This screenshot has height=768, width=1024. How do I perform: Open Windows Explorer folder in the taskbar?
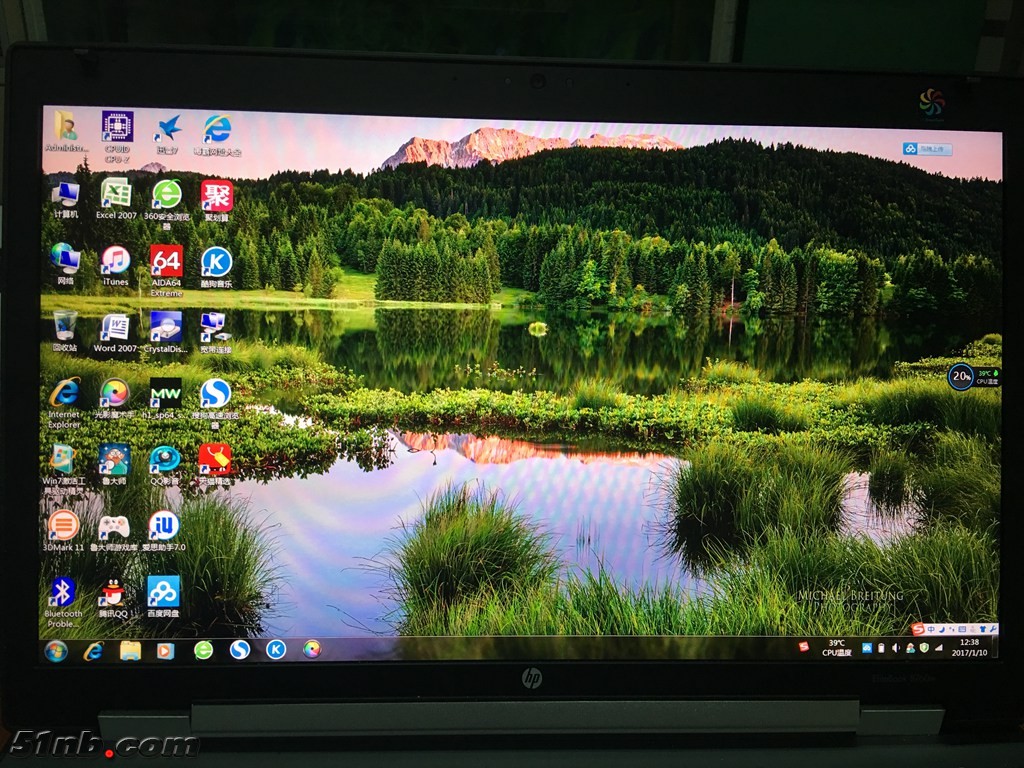pyautogui.click(x=130, y=651)
